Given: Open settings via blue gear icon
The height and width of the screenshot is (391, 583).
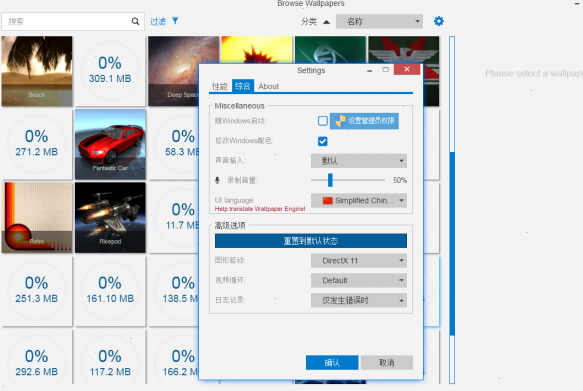Looking at the screenshot, I should click(439, 21).
